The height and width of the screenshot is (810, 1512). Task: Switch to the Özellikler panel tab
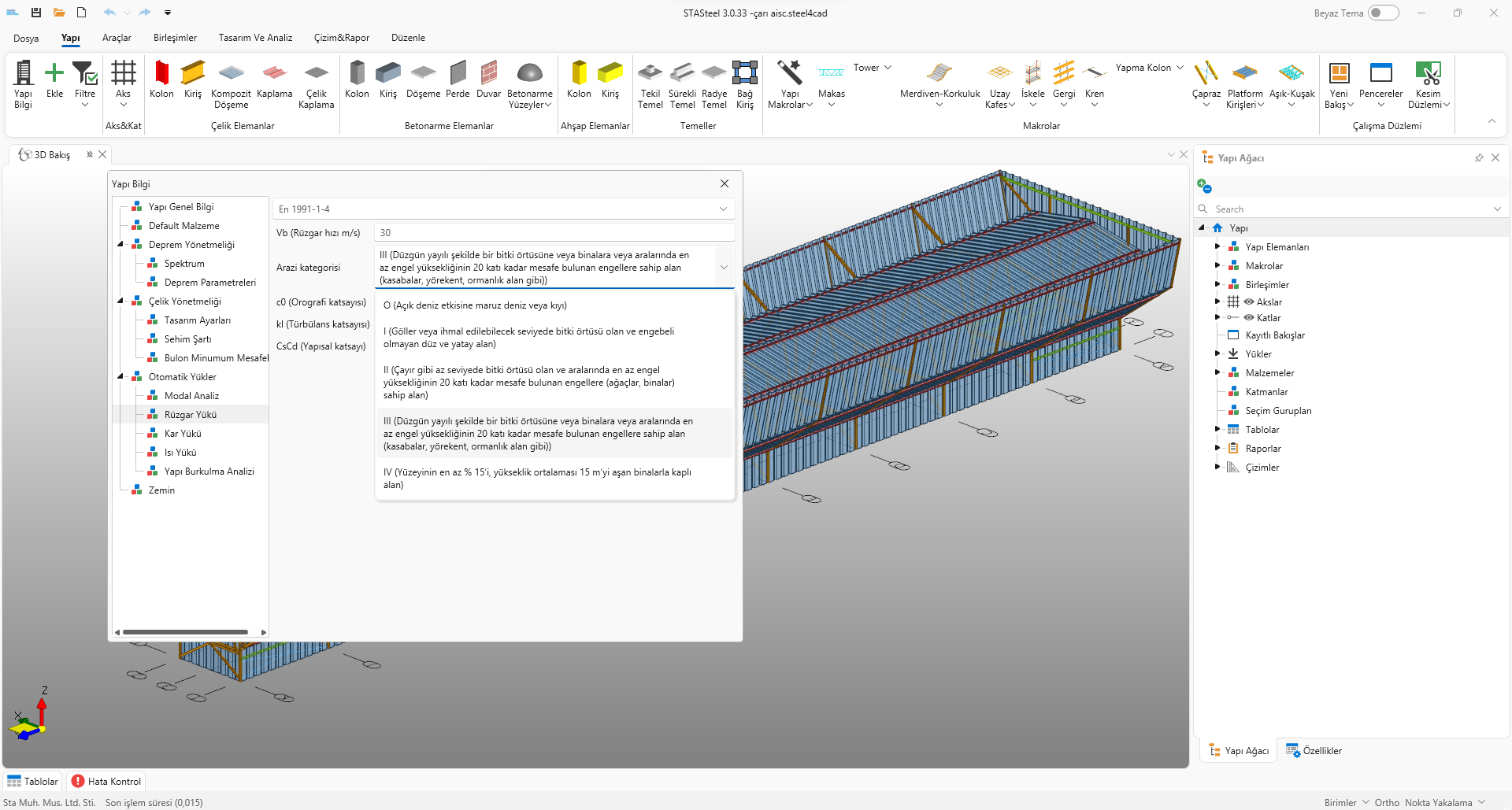point(1314,751)
